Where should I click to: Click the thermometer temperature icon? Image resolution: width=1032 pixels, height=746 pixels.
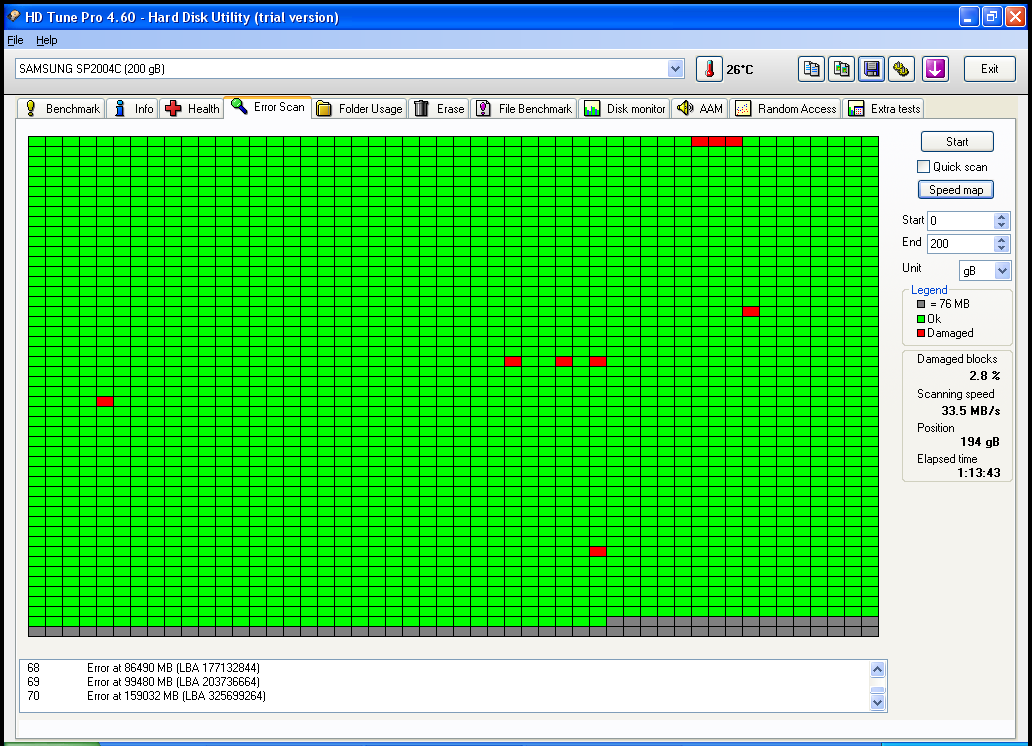pos(709,69)
